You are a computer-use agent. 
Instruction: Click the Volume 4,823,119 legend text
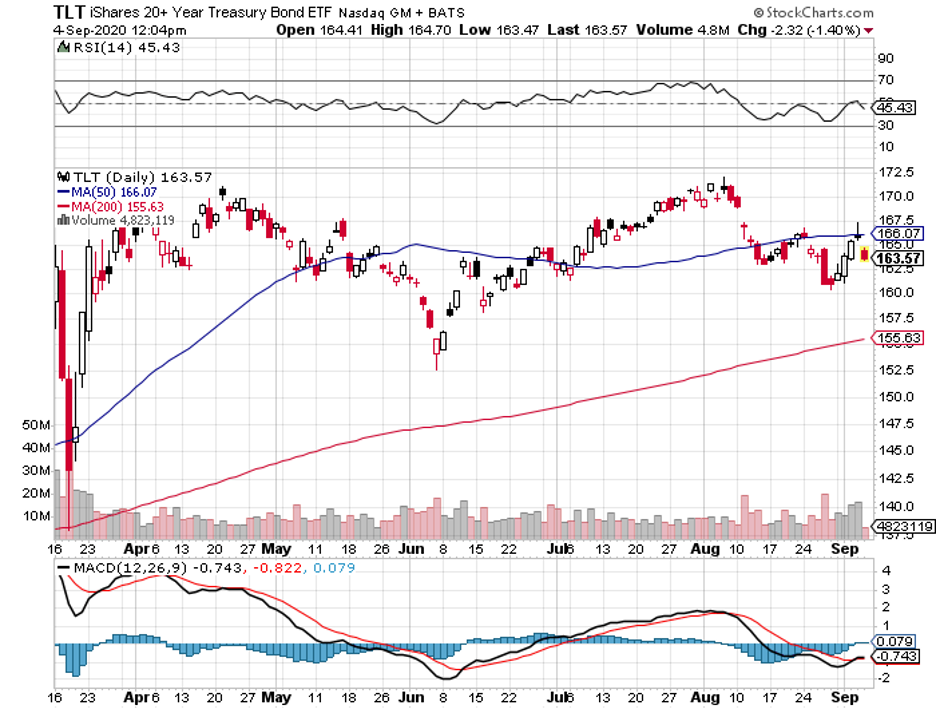click(x=123, y=220)
